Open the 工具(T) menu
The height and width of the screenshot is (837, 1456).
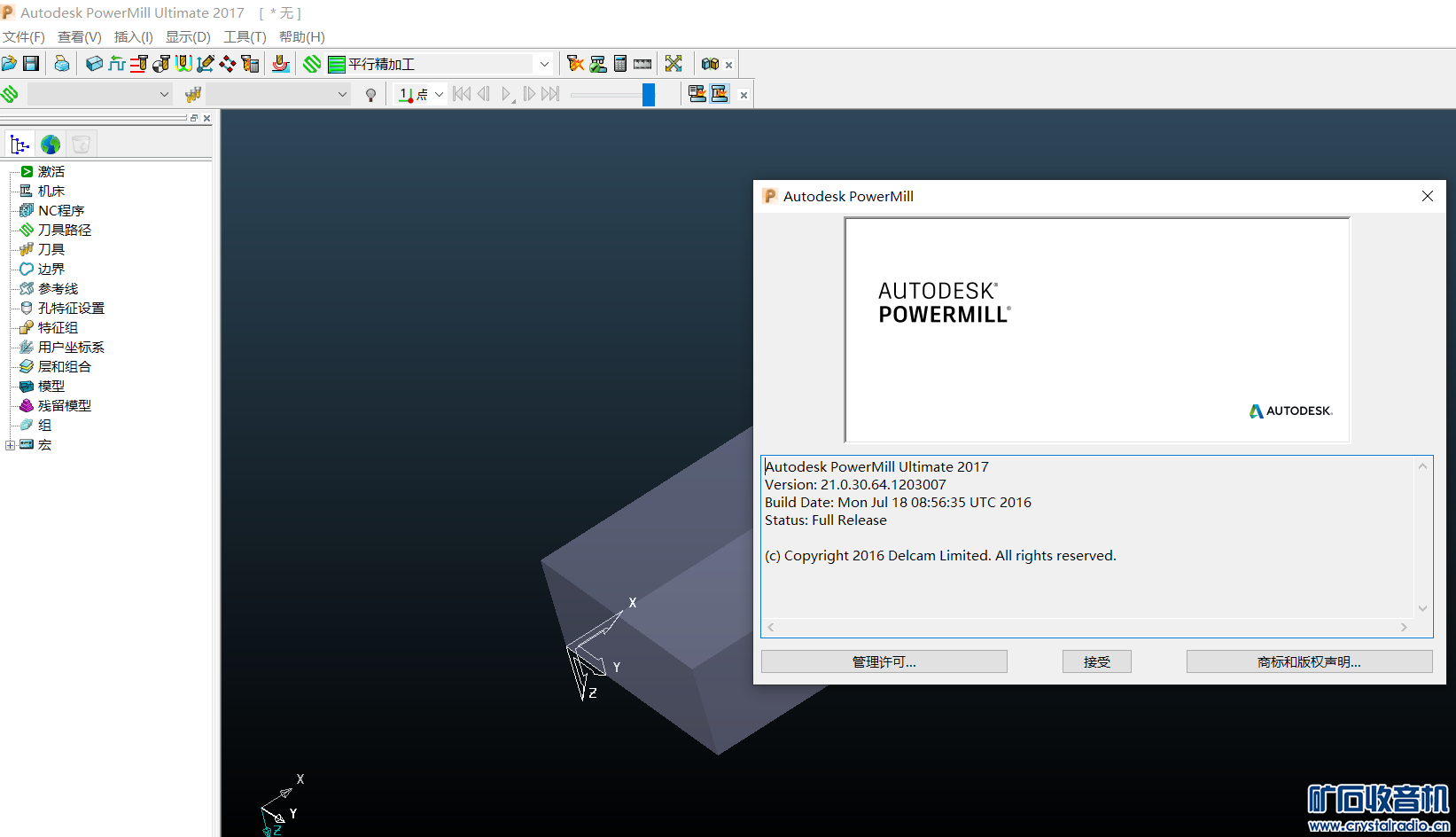pos(245,37)
